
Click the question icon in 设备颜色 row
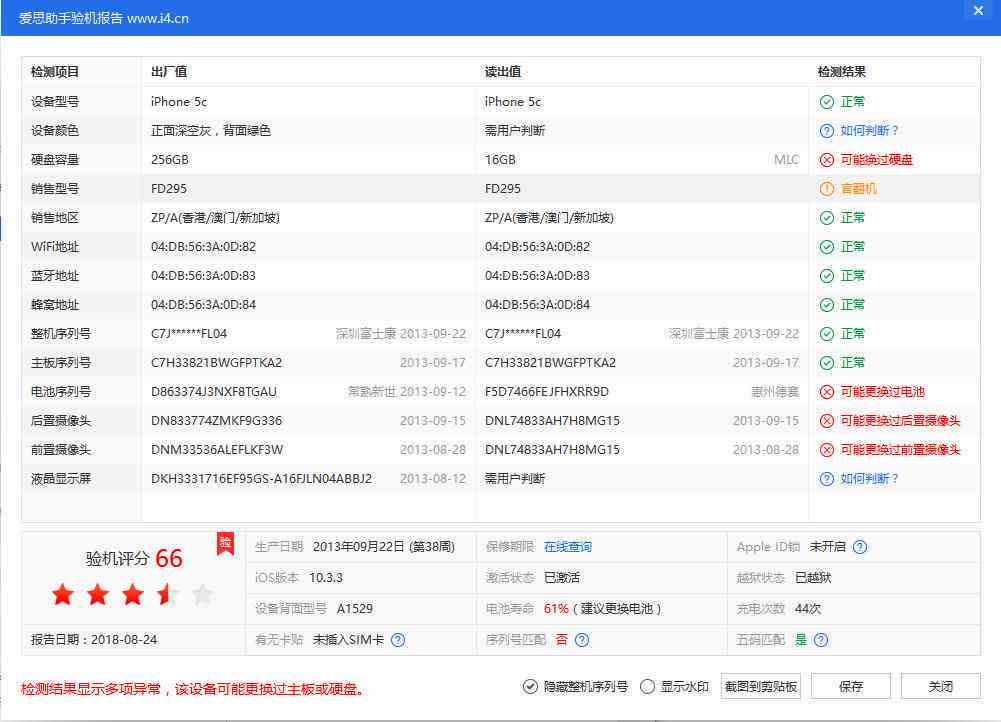827,131
